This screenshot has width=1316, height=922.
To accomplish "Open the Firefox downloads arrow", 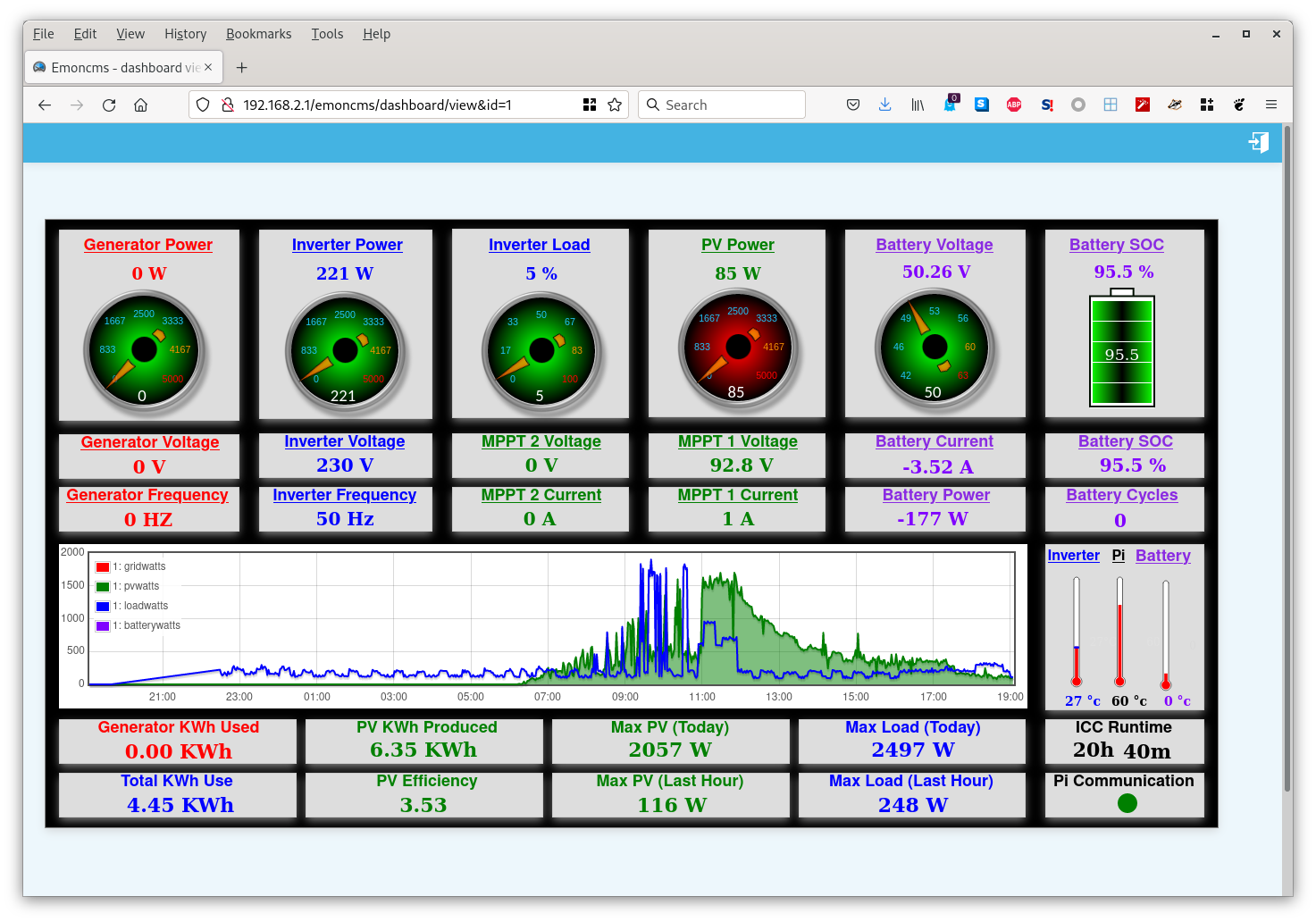I will coord(884,105).
